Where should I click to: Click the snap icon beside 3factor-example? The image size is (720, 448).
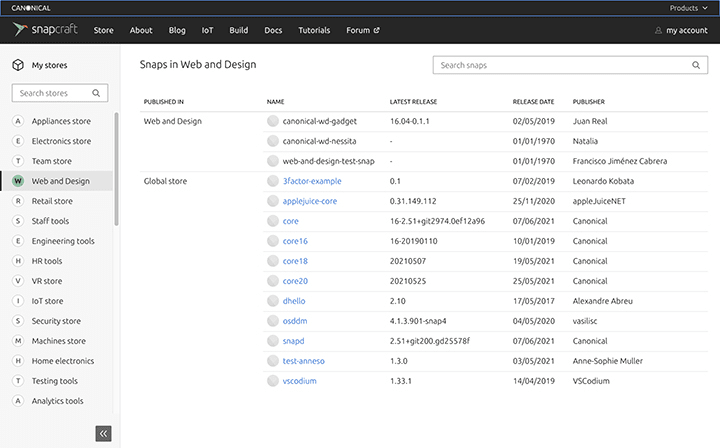click(273, 181)
